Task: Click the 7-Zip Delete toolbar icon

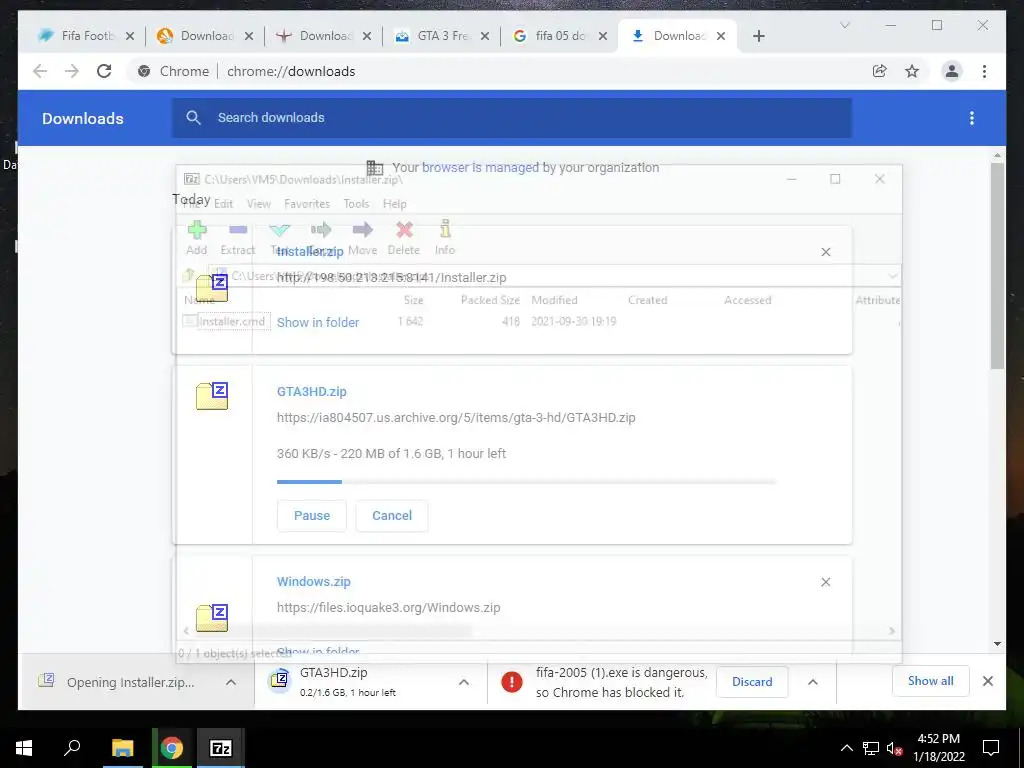Action: pyautogui.click(x=404, y=229)
